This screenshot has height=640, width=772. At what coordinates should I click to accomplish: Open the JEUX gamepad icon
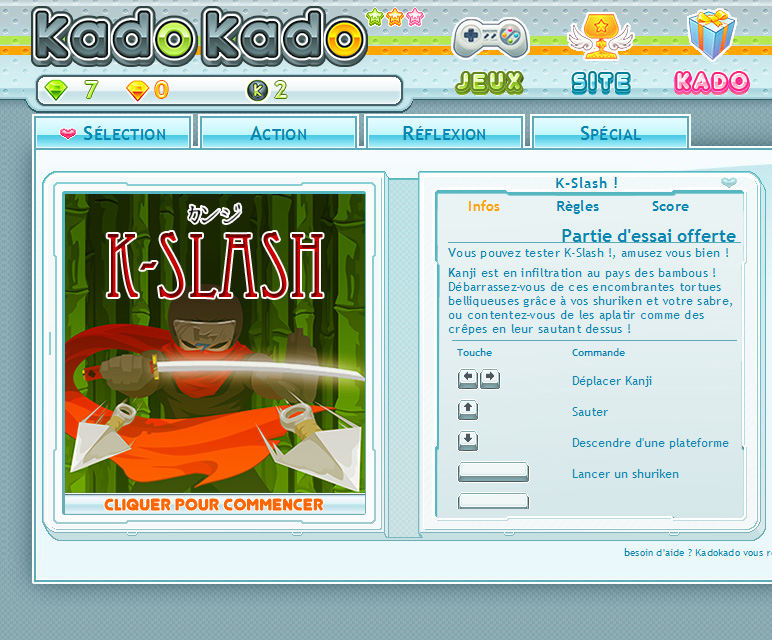click(490, 39)
